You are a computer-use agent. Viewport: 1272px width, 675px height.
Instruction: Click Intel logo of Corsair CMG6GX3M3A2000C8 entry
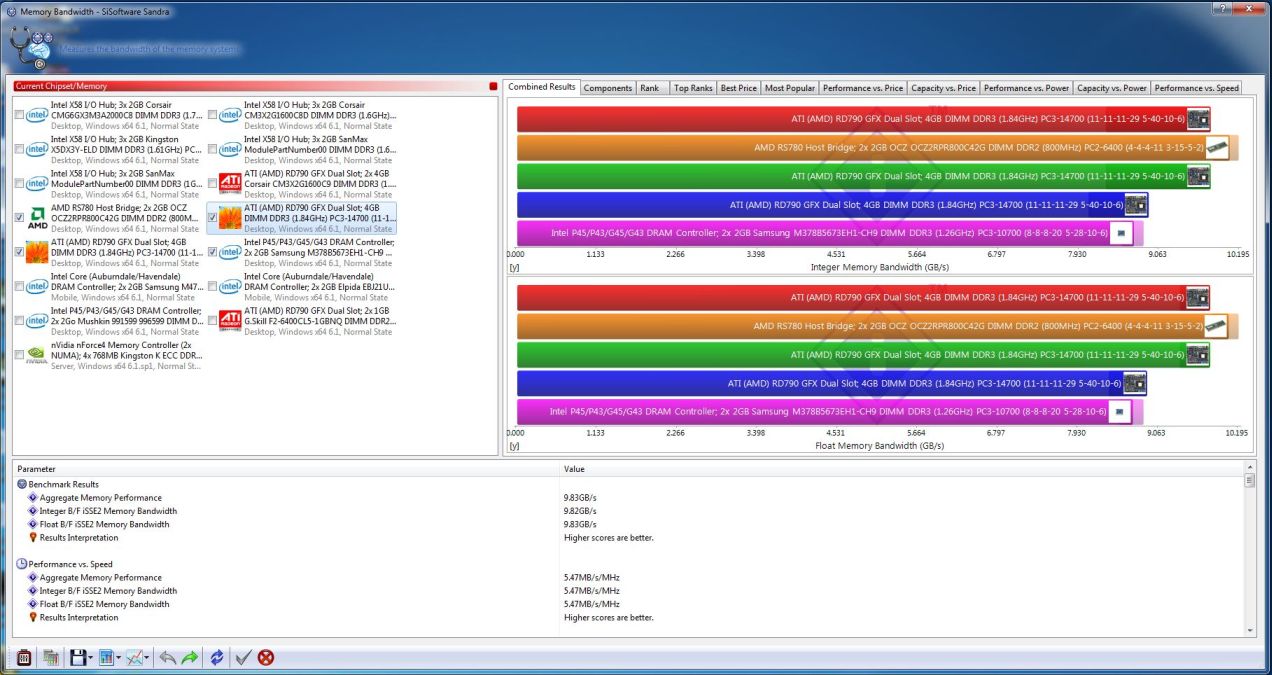click(37, 114)
